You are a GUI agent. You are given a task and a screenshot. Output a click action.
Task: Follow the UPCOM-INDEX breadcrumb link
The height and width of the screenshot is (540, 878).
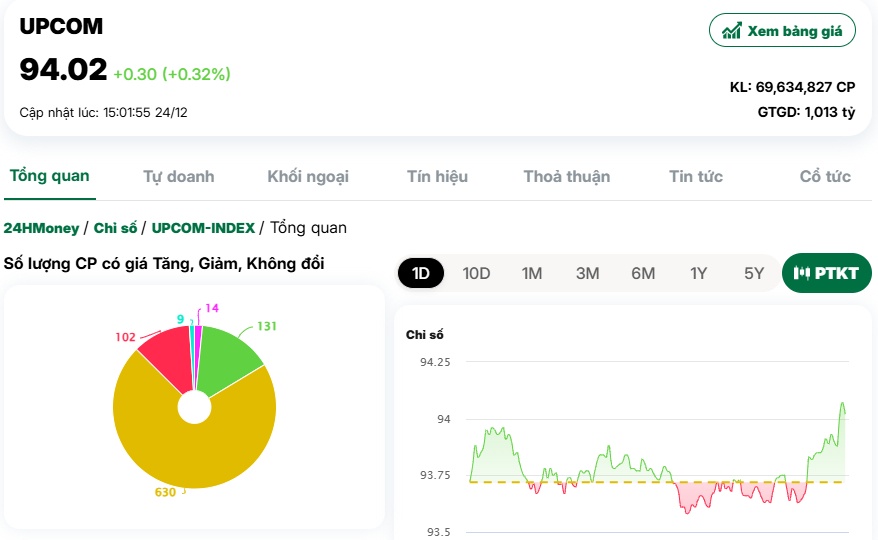203,228
